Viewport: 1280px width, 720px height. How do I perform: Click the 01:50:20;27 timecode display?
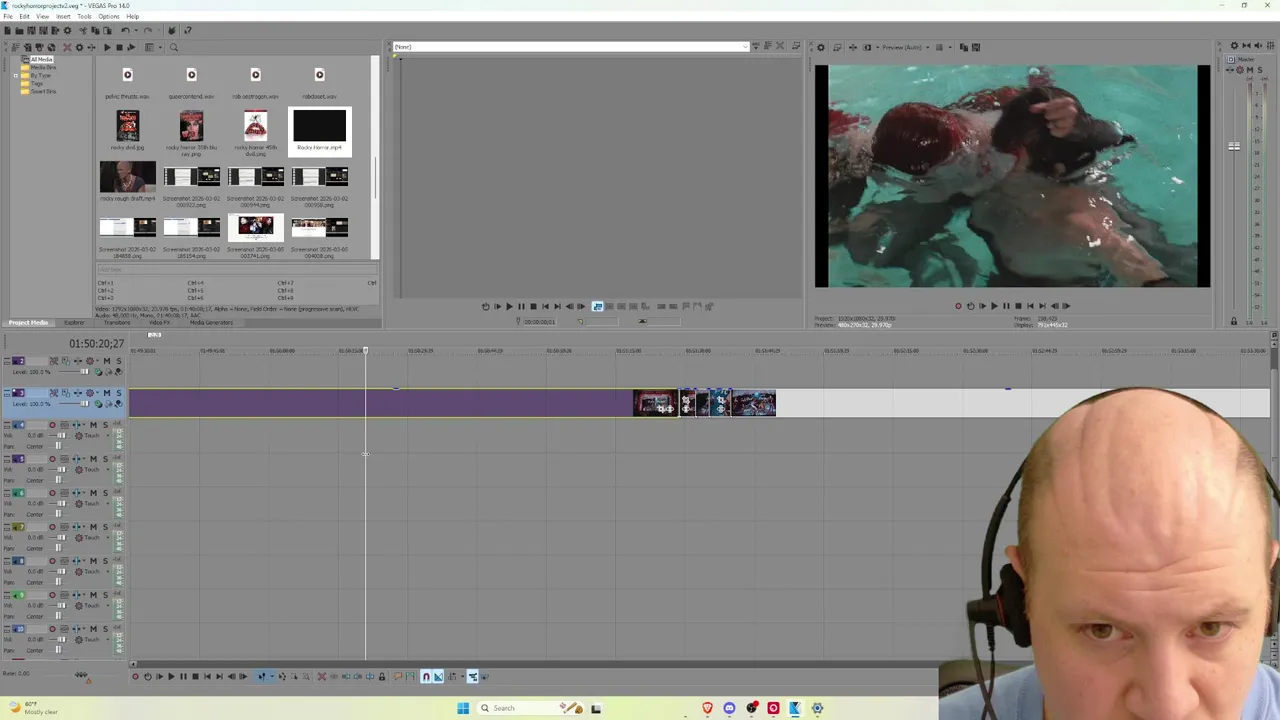96,344
